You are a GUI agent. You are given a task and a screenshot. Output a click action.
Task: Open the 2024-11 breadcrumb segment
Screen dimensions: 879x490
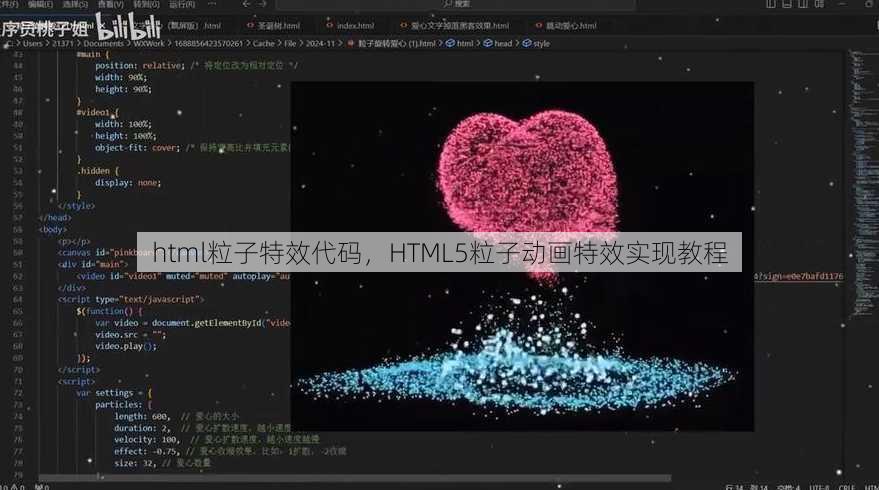click(x=320, y=43)
